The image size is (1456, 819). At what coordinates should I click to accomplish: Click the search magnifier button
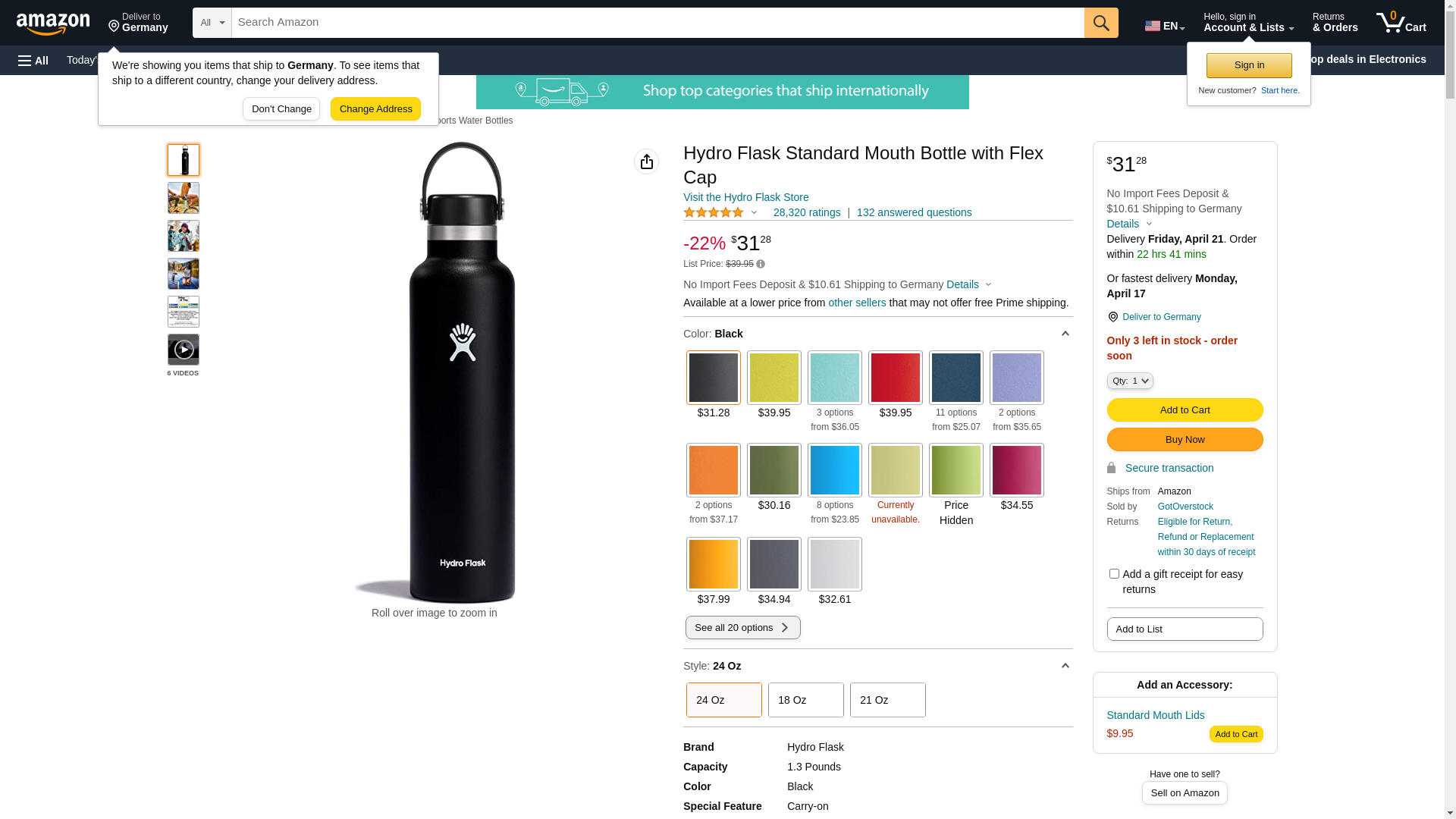click(1101, 23)
